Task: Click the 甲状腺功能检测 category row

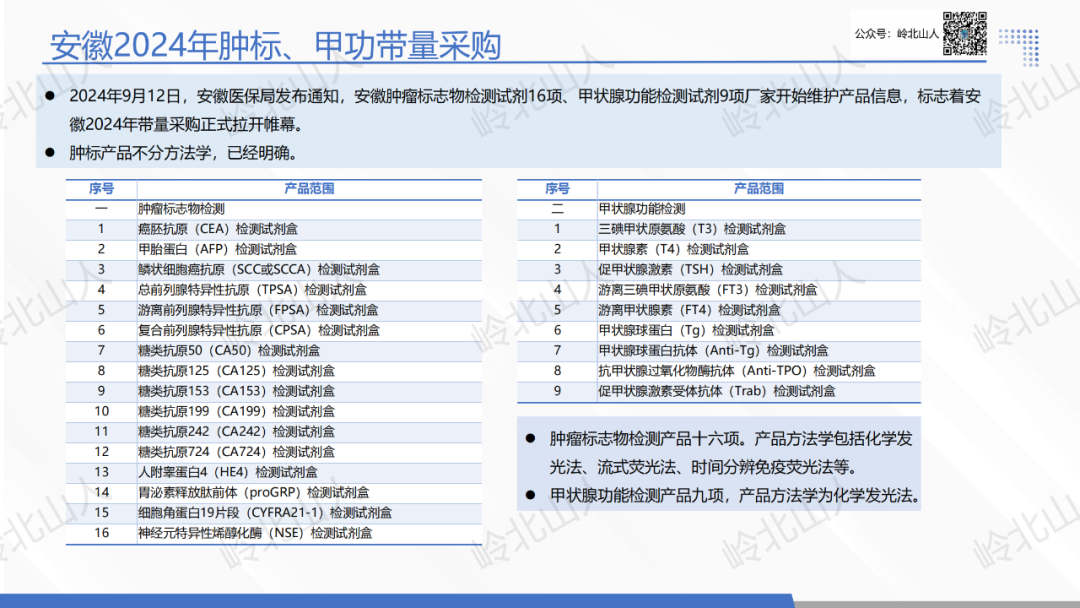Action: click(719, 209)
